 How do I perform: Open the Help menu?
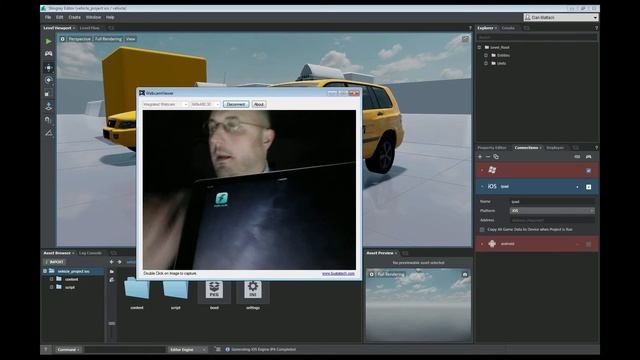click(x=110, y=18)
